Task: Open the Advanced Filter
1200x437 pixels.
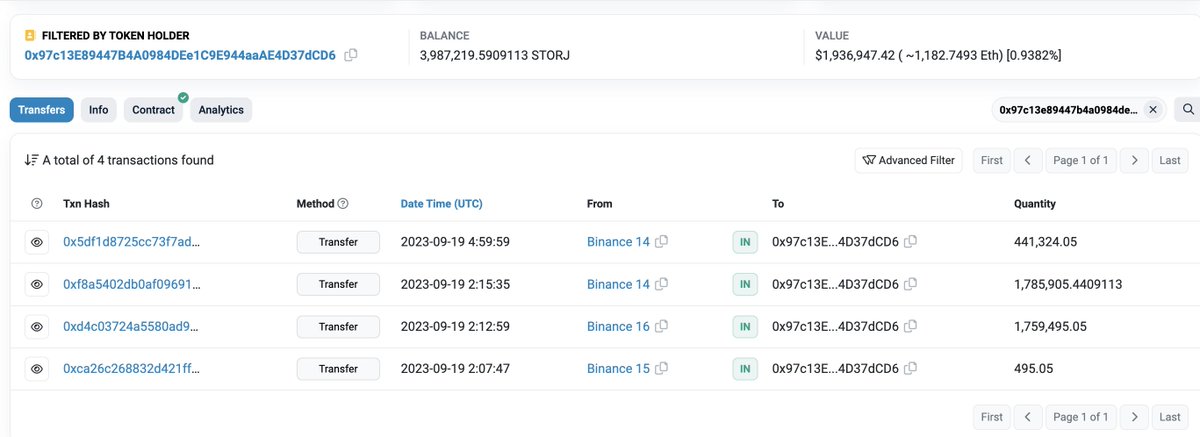Action: (909, 160)
